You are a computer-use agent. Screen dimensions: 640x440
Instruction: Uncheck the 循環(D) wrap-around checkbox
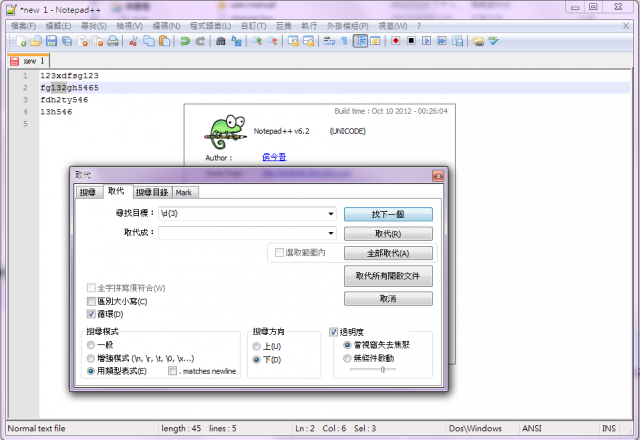(x=91, y=314)
